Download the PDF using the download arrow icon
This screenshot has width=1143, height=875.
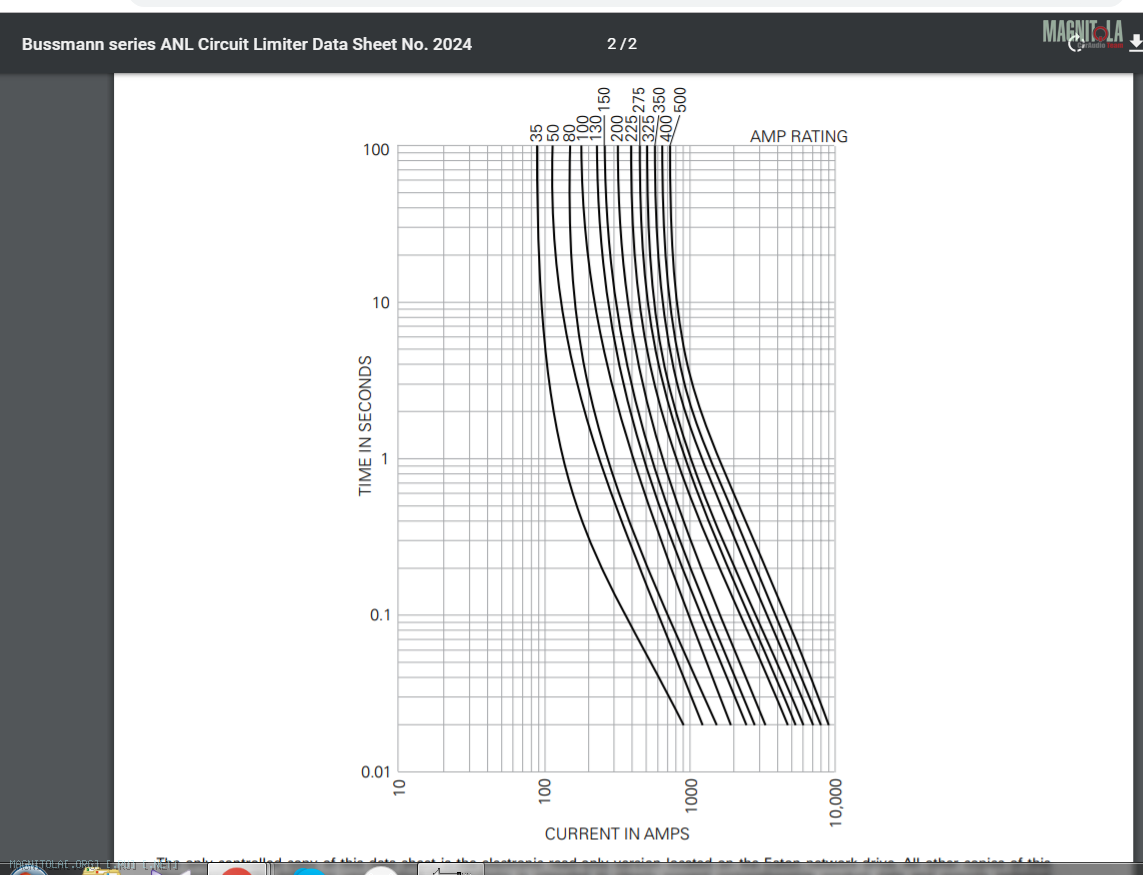coord(1135,43)
